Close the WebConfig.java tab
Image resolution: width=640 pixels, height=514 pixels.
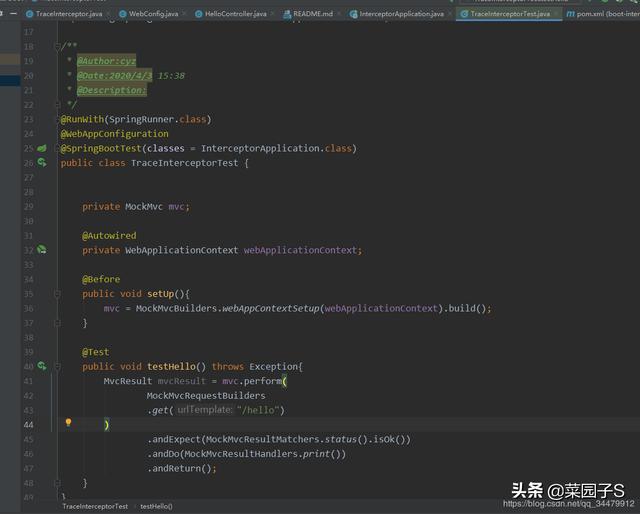[x=184, y=14]
